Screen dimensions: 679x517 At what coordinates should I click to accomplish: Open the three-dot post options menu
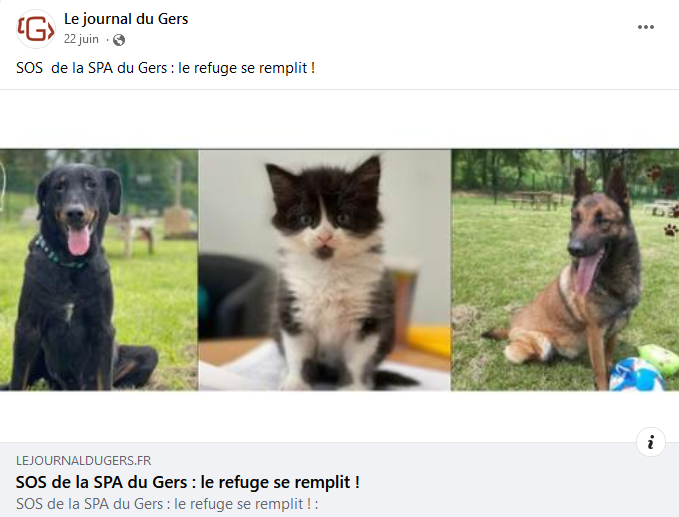[x=646, y=27]
